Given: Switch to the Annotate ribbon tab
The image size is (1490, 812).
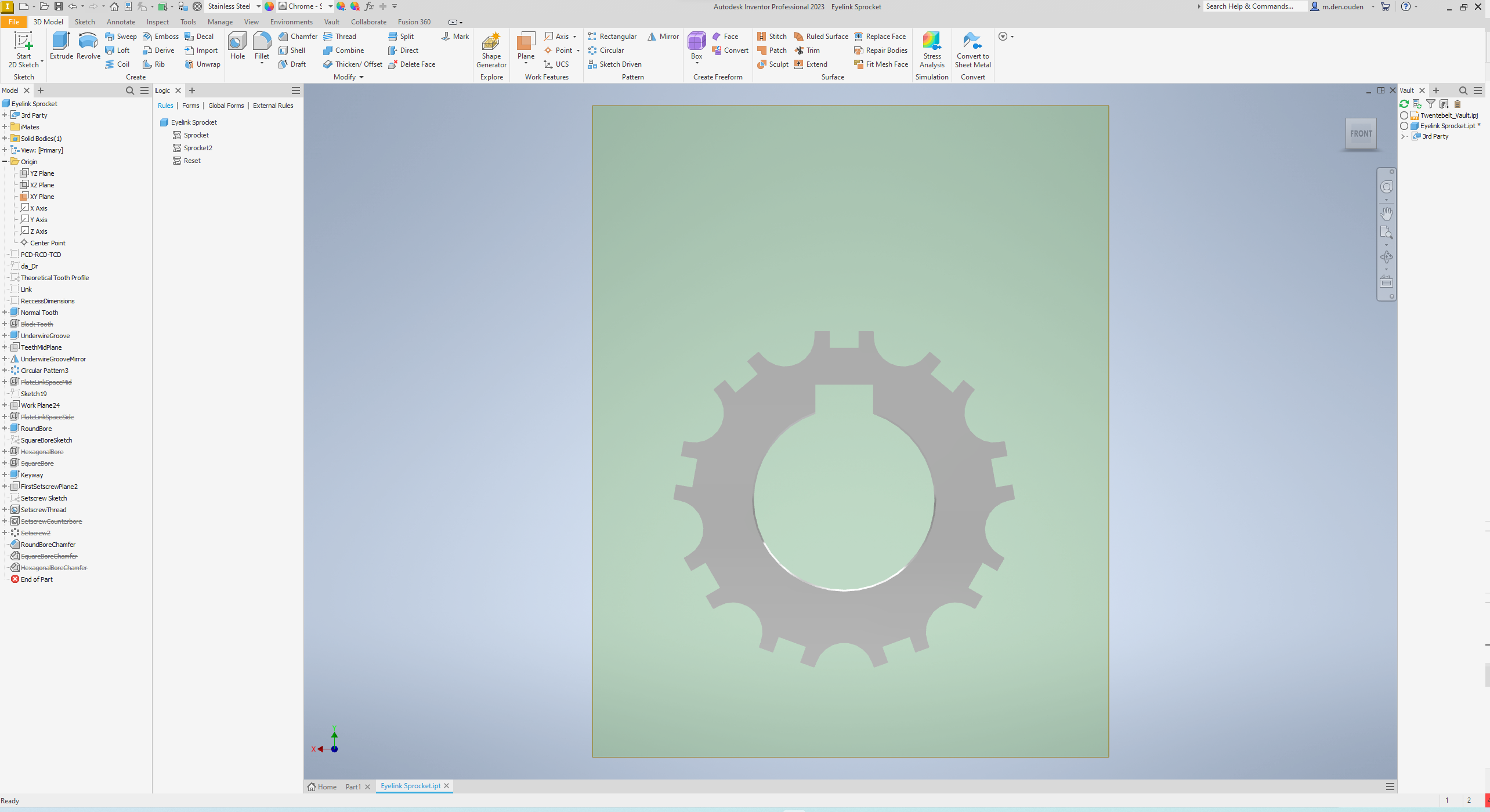Looking at the screenshot, I should click(x=121, y=21).
